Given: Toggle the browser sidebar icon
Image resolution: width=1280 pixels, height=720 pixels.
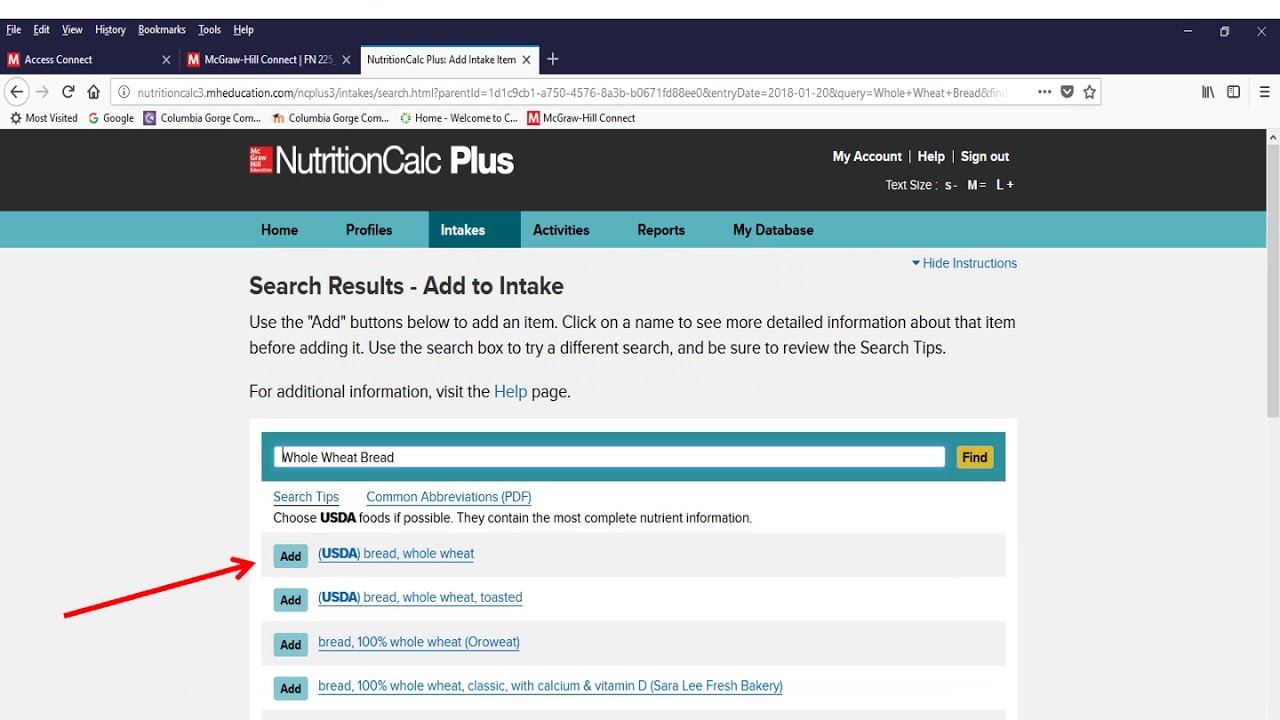Looking at the screenshot, I should click(1234, 92).
